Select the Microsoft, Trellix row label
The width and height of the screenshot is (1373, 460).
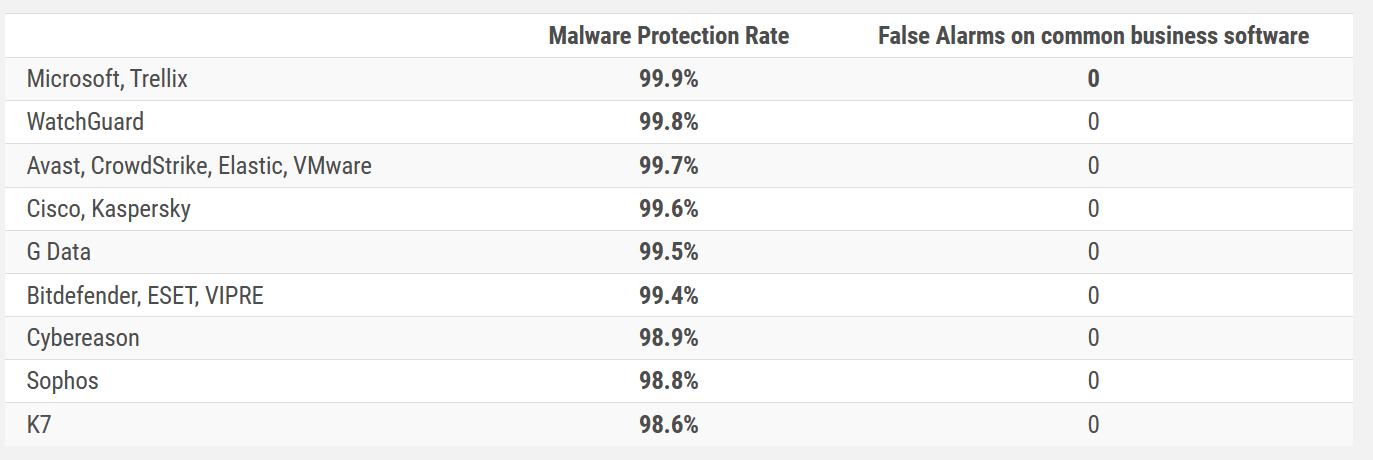point(107,79)
